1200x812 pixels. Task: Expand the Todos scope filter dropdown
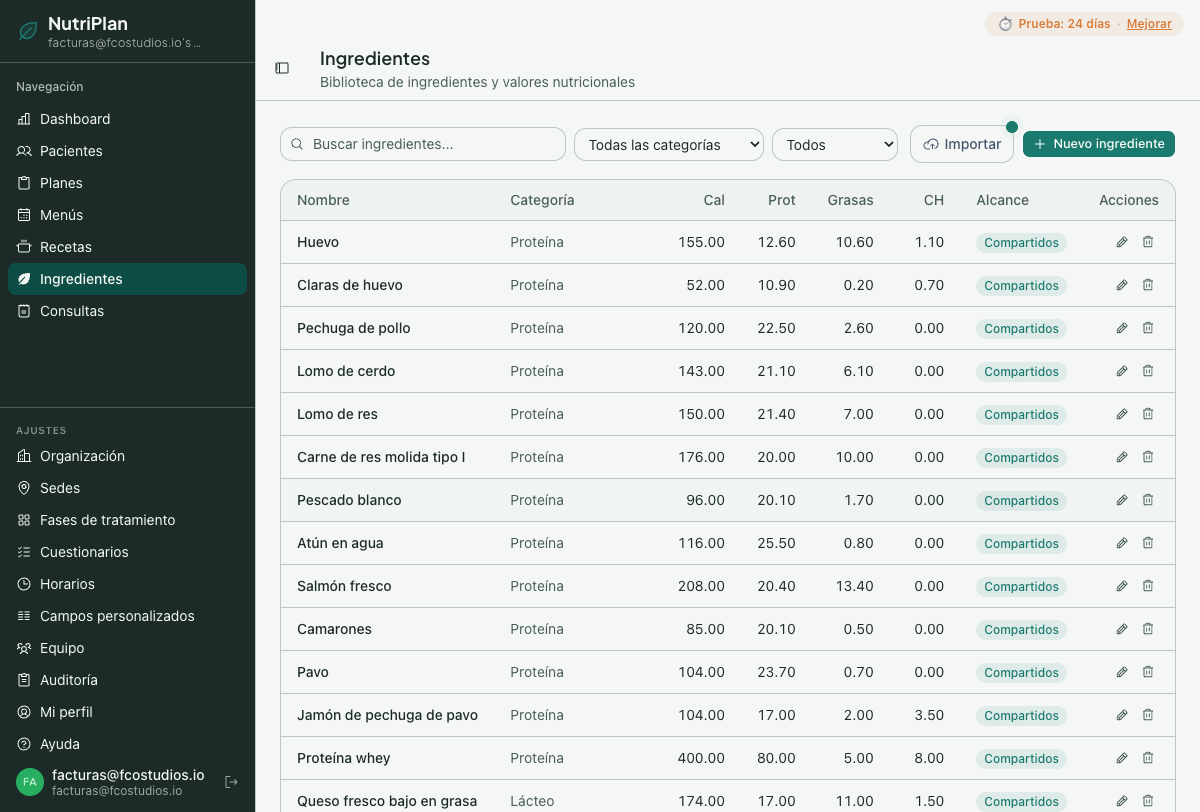834,145
